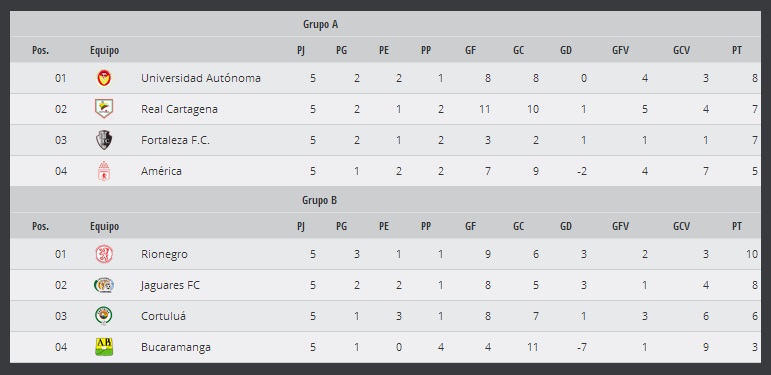Click the Jaguares FC team logo
Image resolution: width=771 pixels, height=375 pixels.
pyautogui.click(x=104, y=285)
